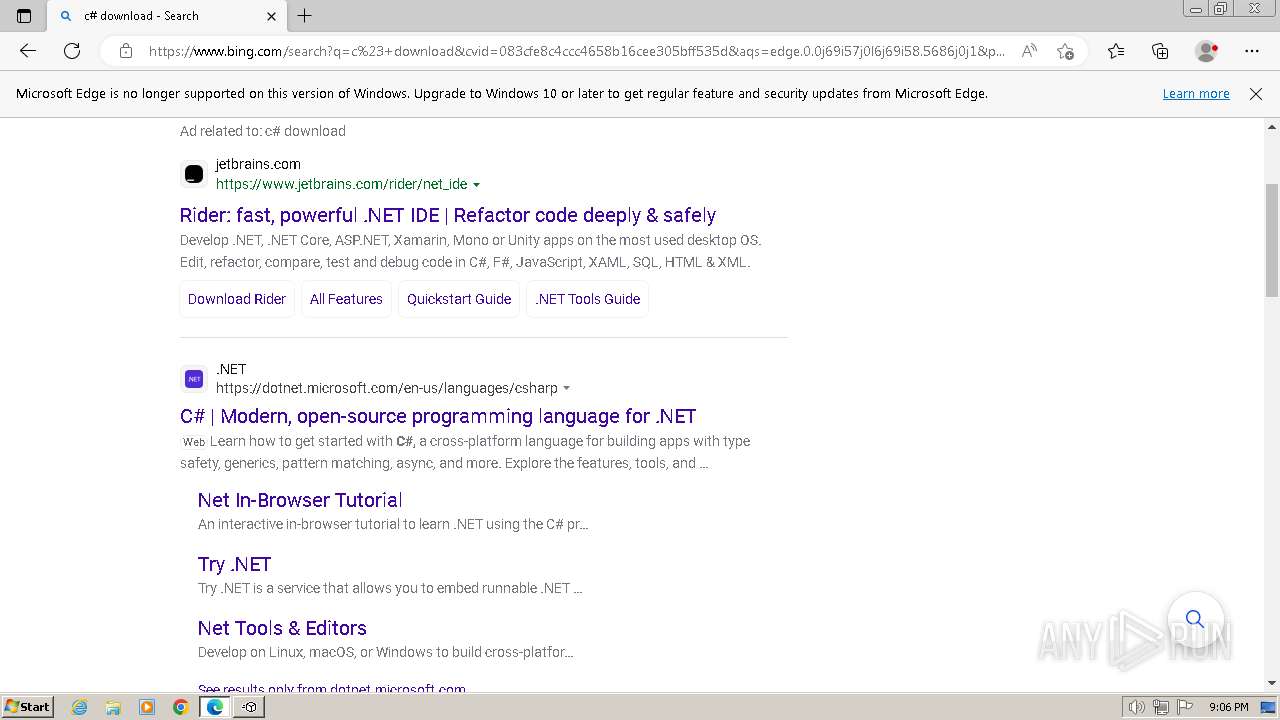Click the vertical scrollbar thumb

coord(1272,240)
